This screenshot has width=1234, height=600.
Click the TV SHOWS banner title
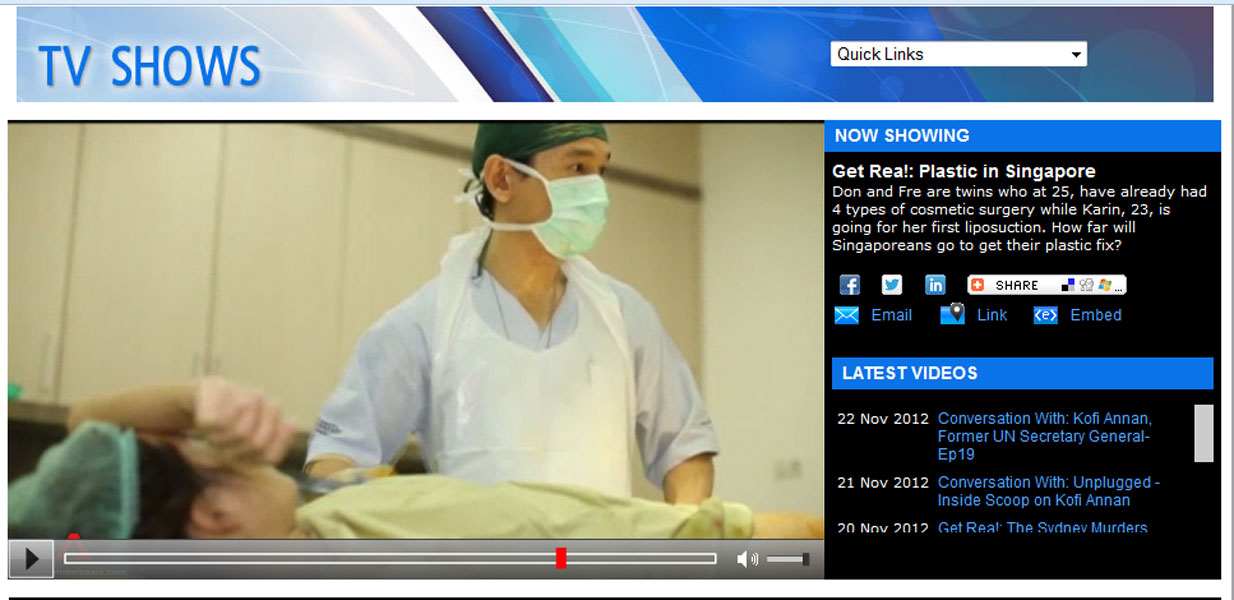point(149,66)
